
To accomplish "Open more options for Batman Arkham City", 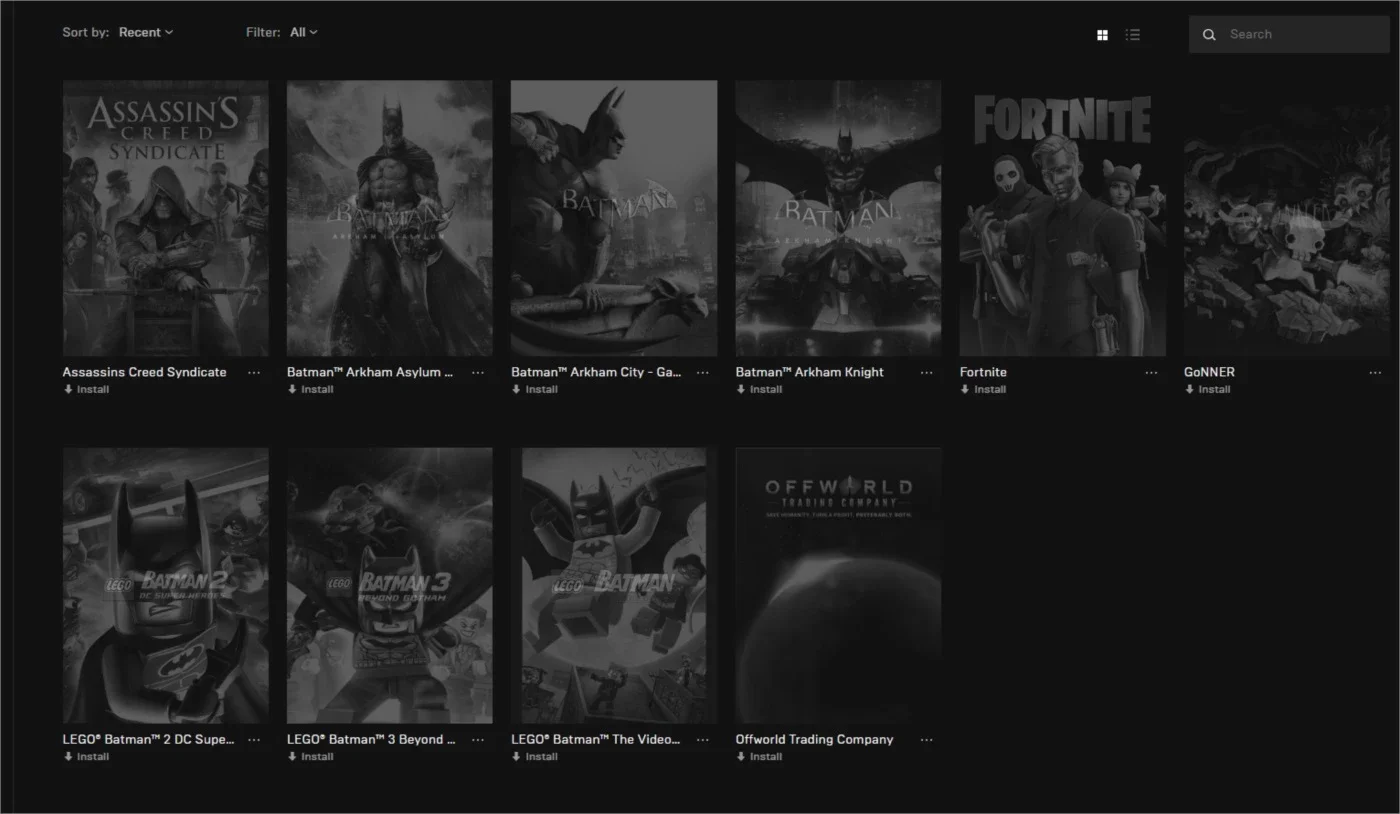I will point(703,373).
